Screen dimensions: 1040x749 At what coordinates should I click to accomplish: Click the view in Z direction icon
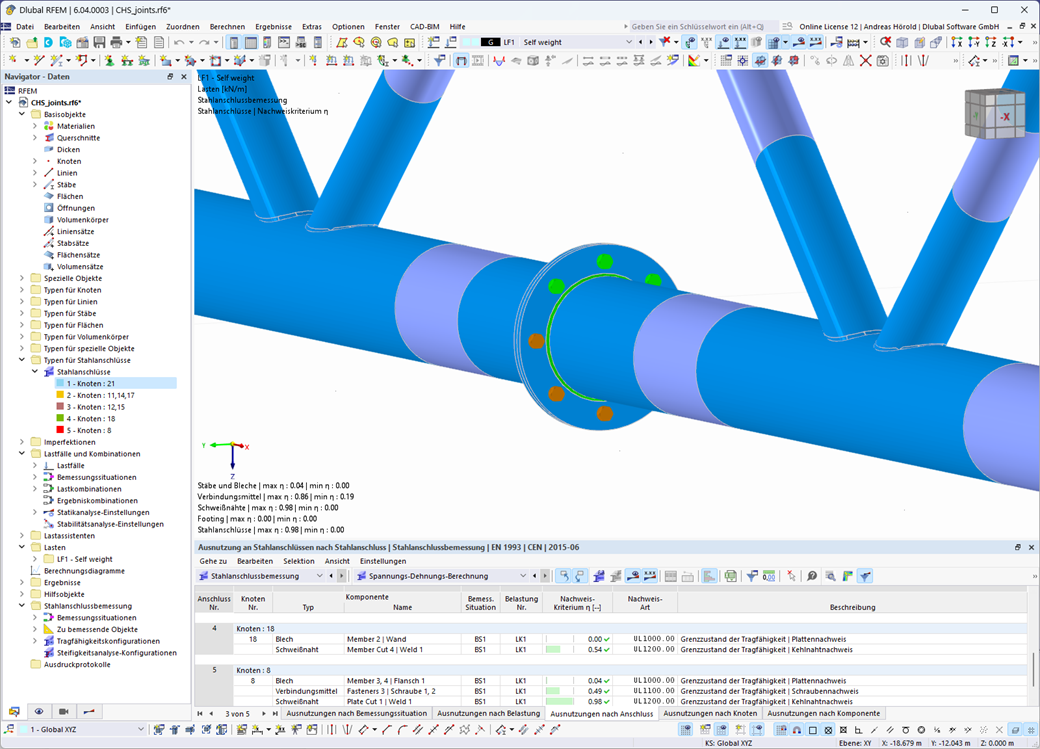pyautogui.click(x=990, y=42)
